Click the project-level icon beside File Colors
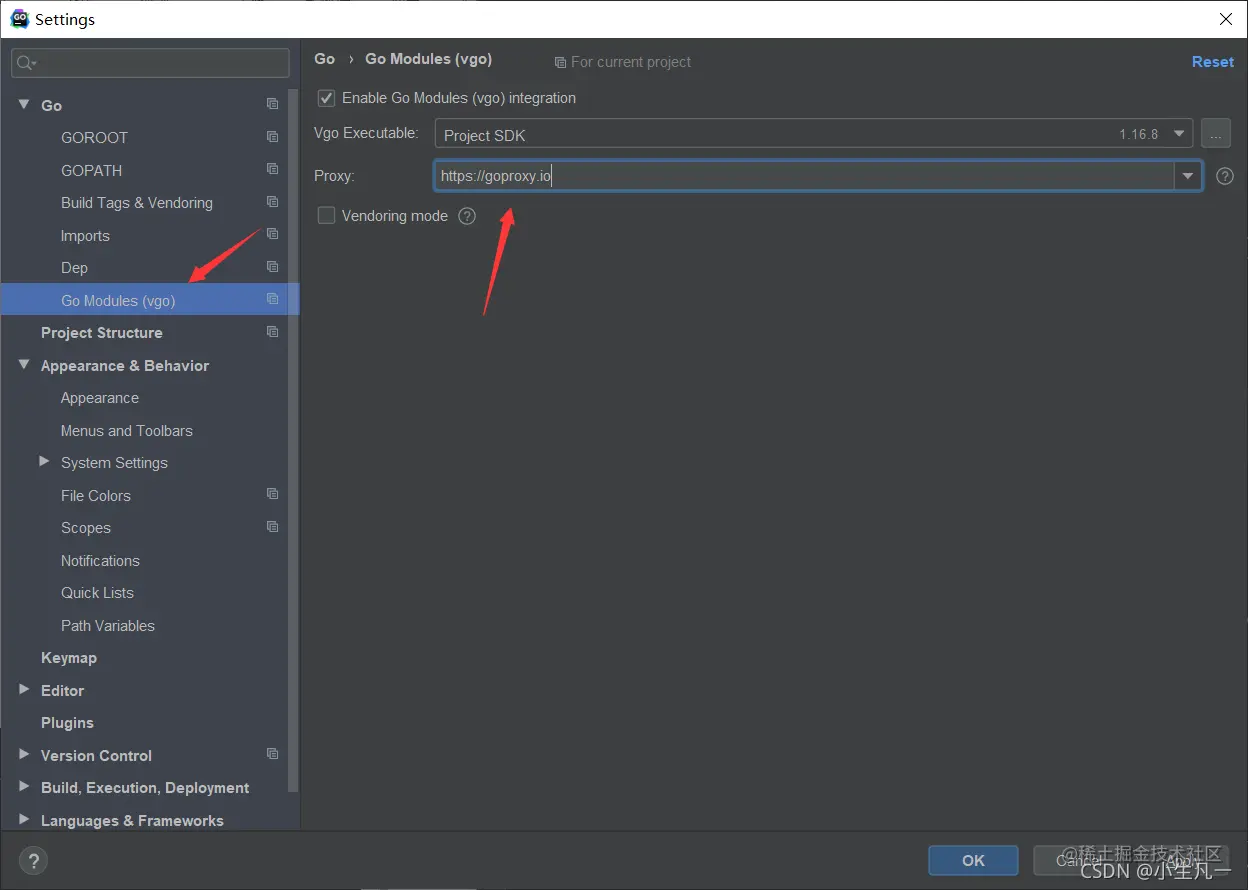Viewport: 1248px width, 890px height. coord(272,494)
